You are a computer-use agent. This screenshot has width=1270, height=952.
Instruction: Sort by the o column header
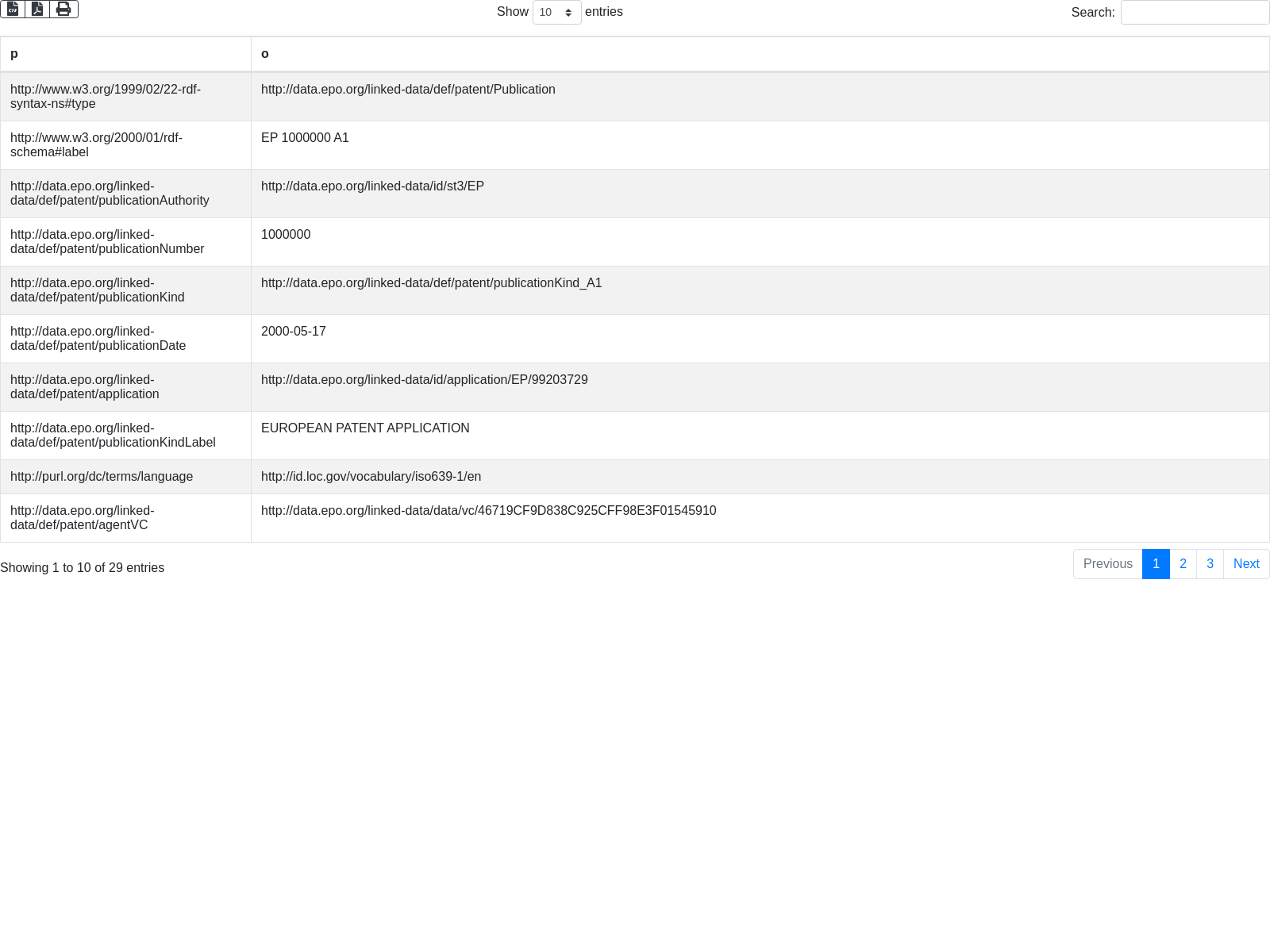click(760, 54)
